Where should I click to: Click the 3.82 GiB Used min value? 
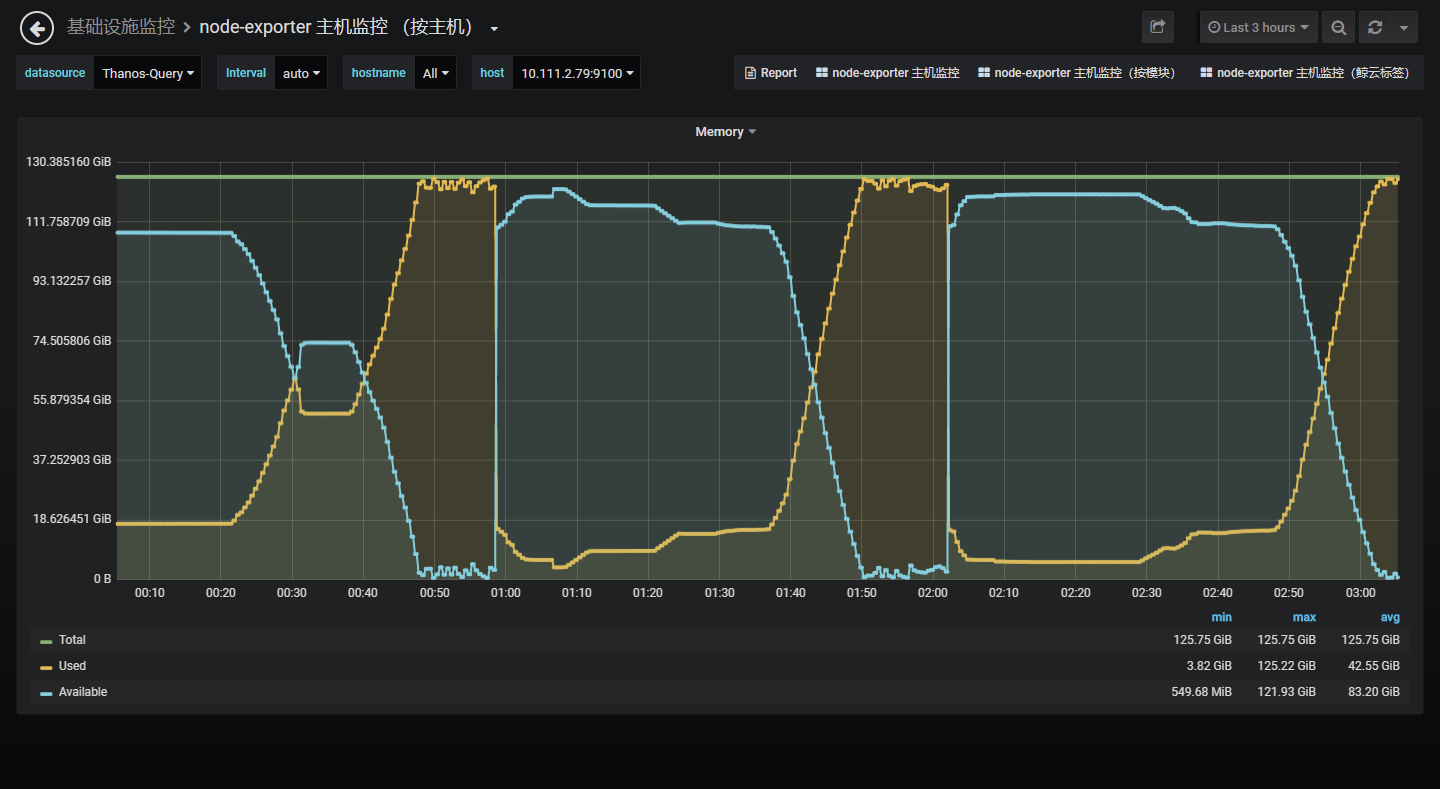coord(1210,666)
